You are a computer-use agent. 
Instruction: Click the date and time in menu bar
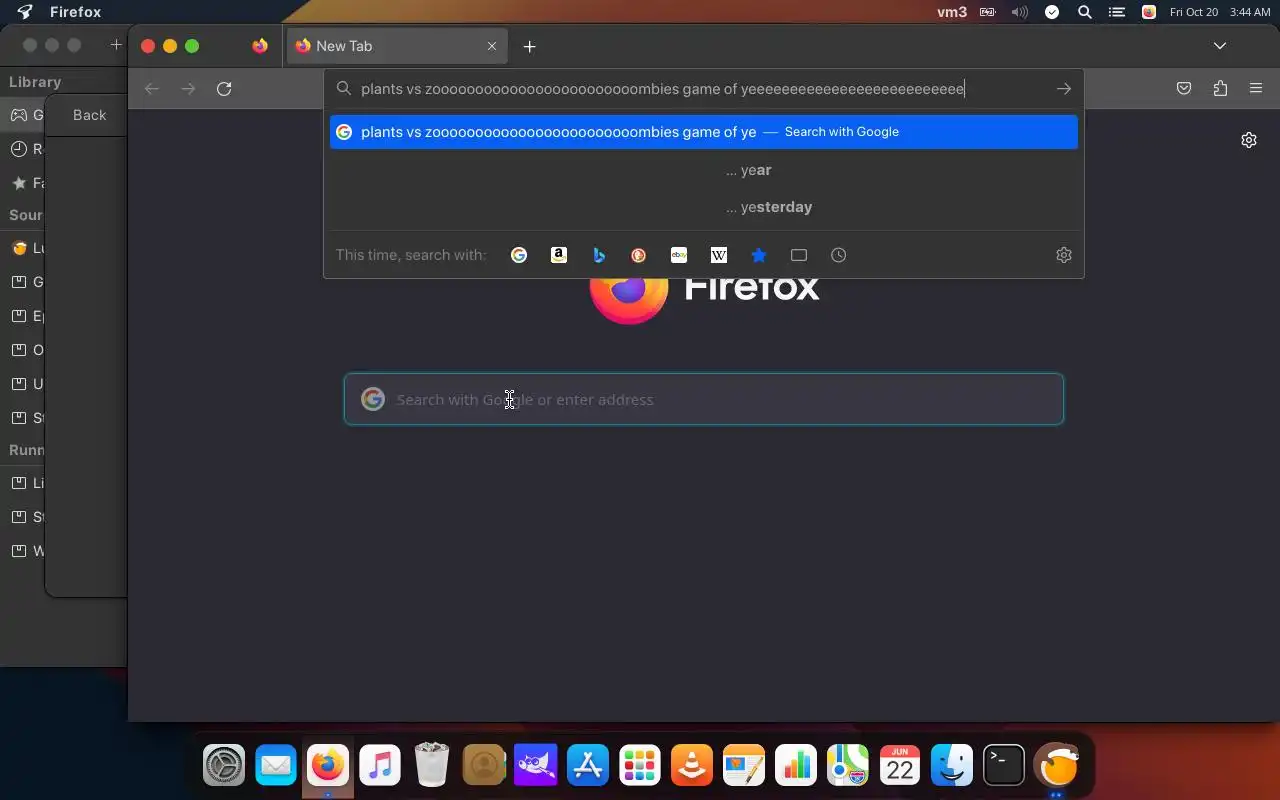tap(1220, 12)
